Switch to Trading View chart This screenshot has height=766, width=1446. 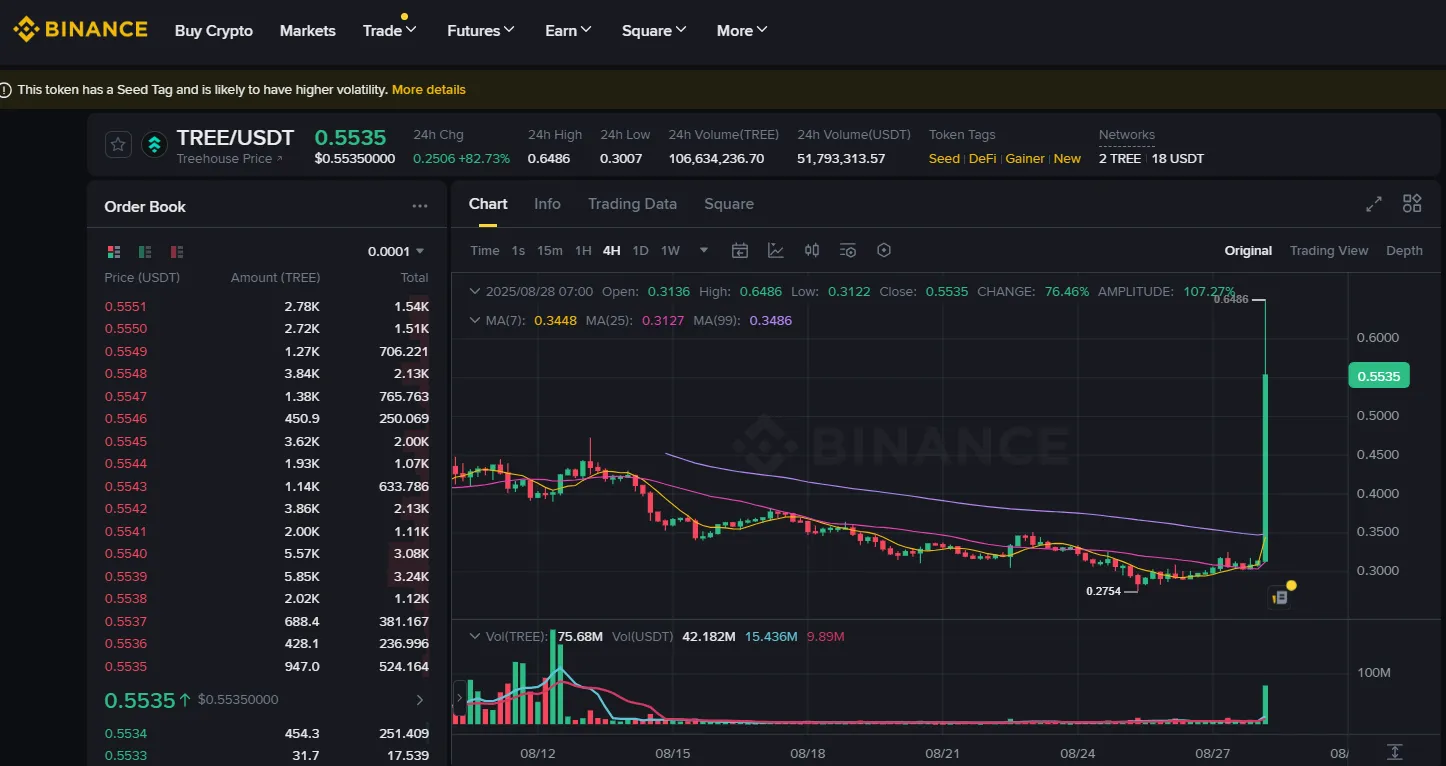point(1329,251)
